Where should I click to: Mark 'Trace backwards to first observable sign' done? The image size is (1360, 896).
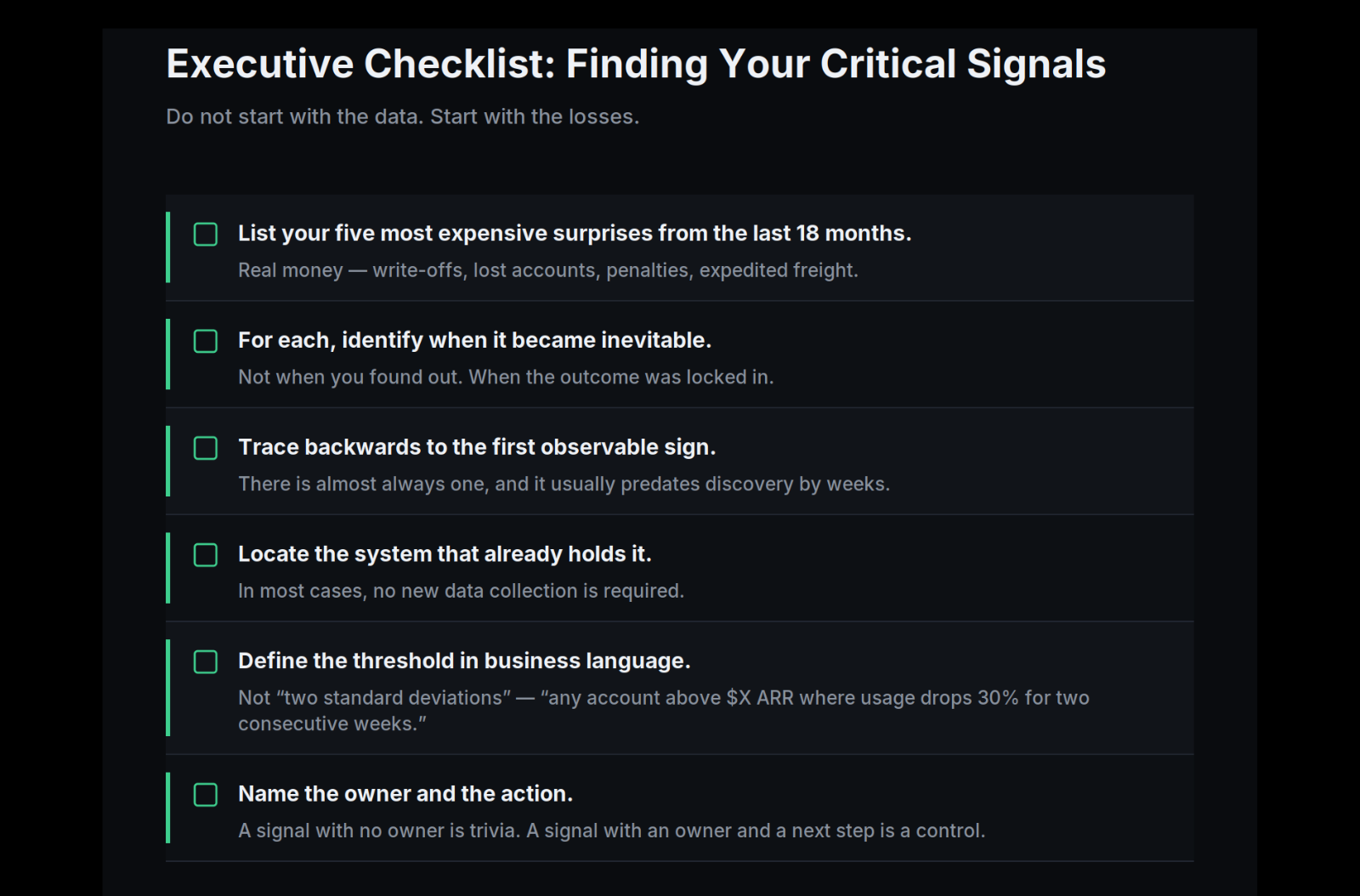click(206, 448)
